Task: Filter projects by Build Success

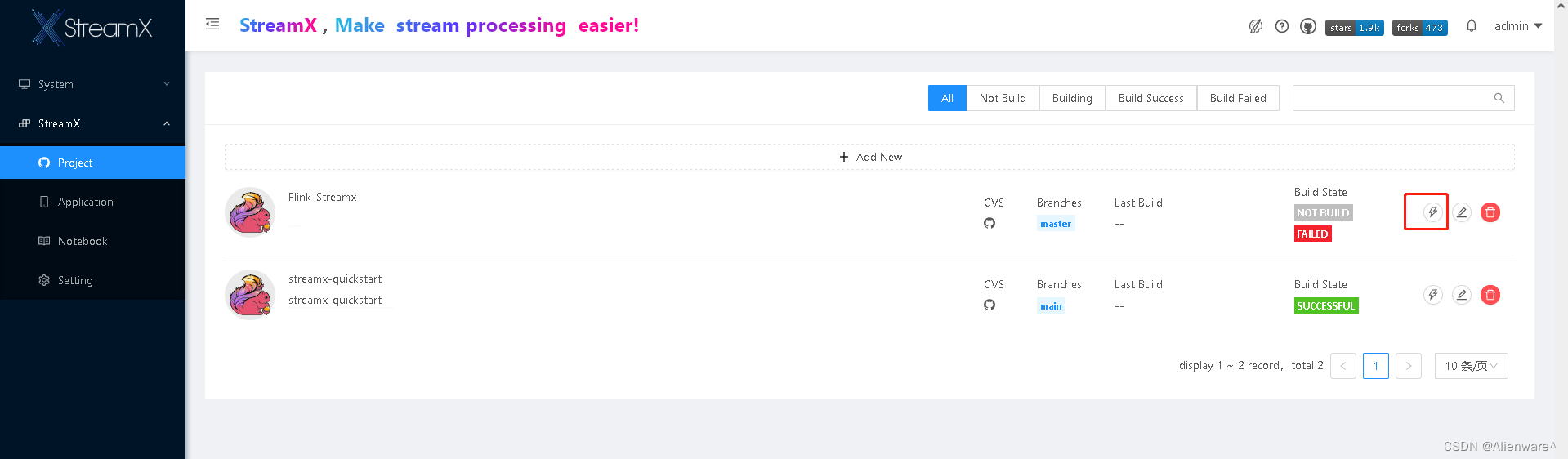Action: (x=1150, y=98)
